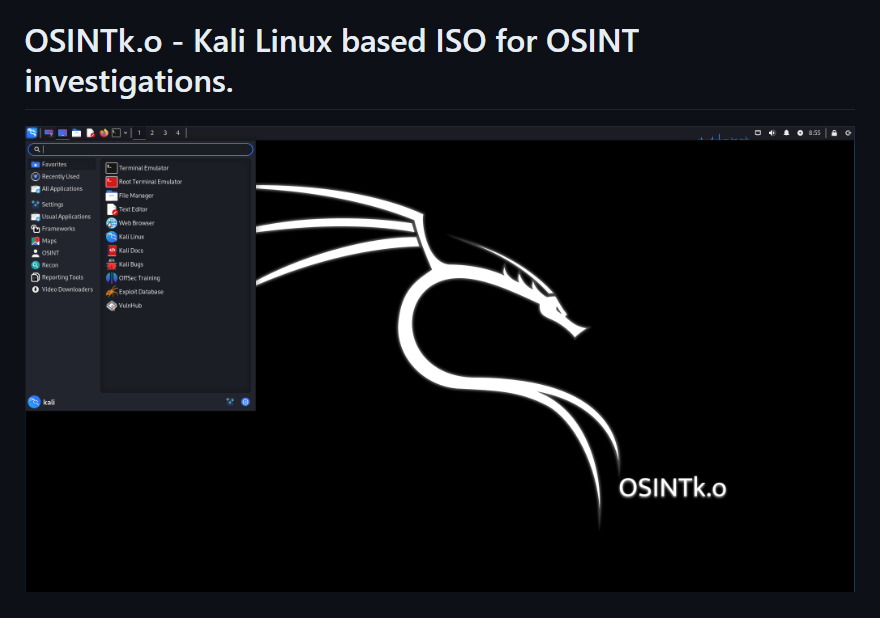Click the purple screen launcher in top panel
This screenshot has height=618, width=880.
pyautogui.click(x=62, y=133)
